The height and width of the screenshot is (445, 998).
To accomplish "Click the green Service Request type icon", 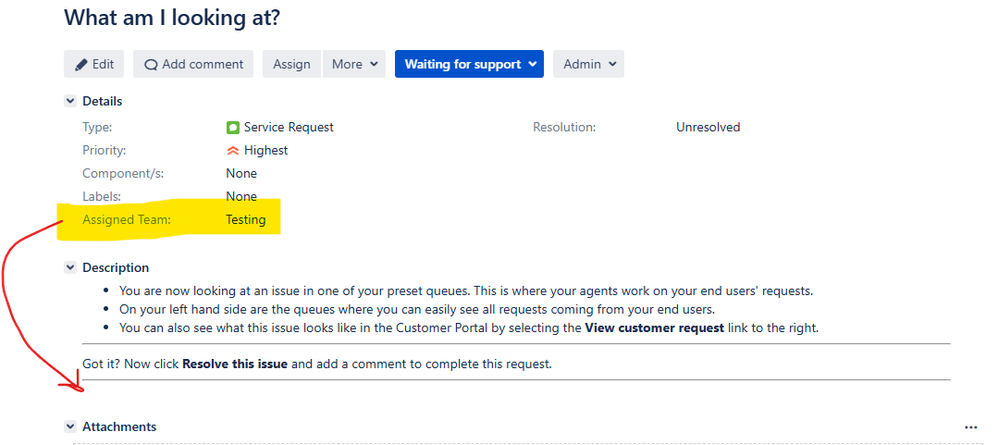I will coord(233,127).
